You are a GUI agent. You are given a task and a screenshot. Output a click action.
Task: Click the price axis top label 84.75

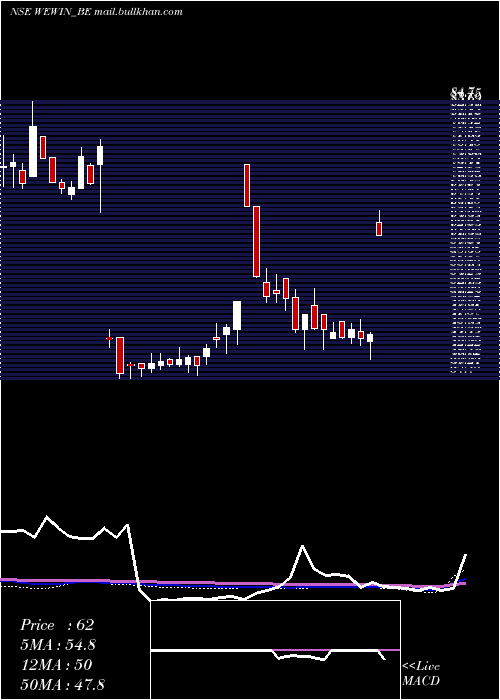(466, 94)
